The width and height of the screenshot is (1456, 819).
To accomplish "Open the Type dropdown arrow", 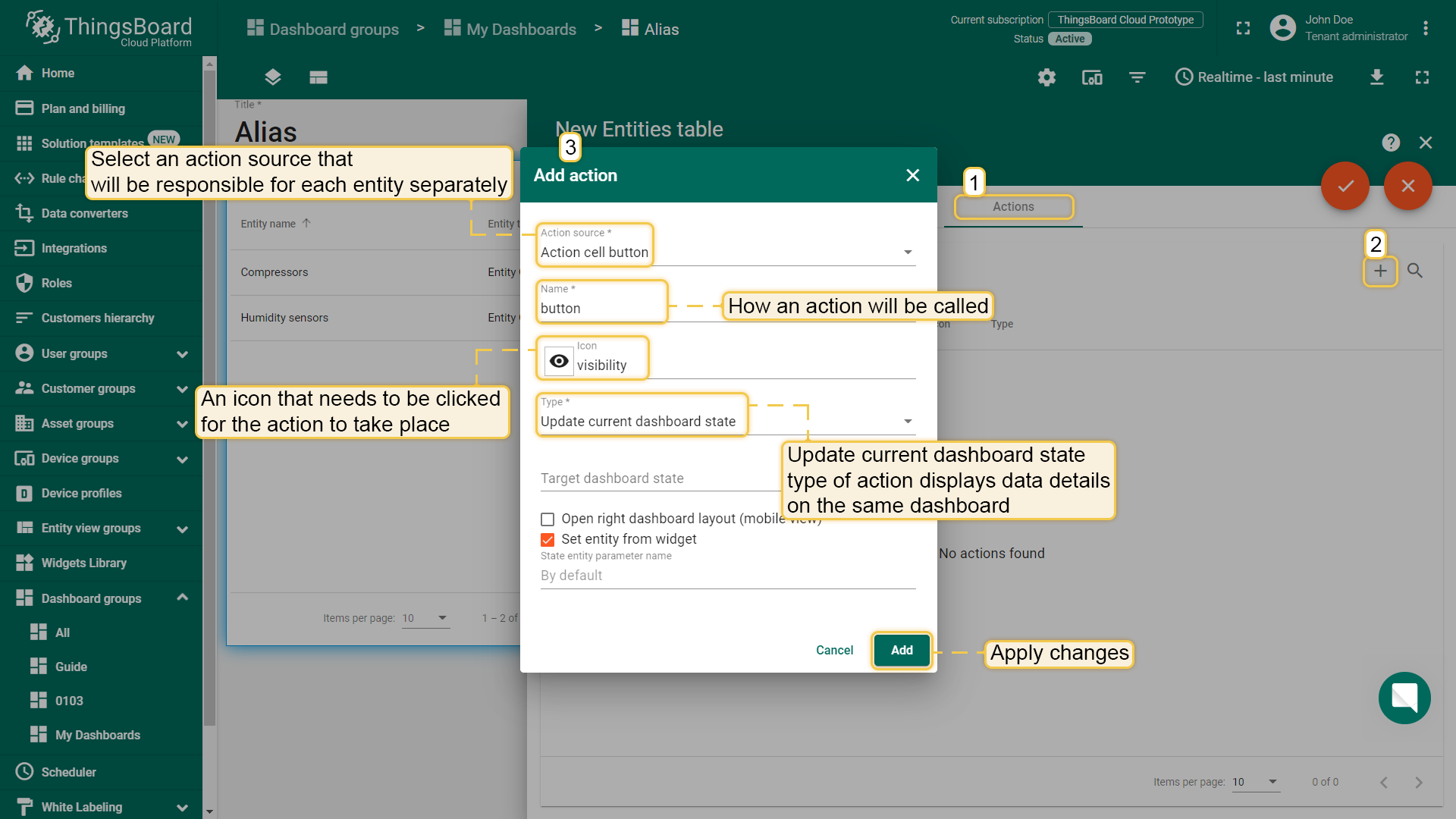I will [908, 422].
